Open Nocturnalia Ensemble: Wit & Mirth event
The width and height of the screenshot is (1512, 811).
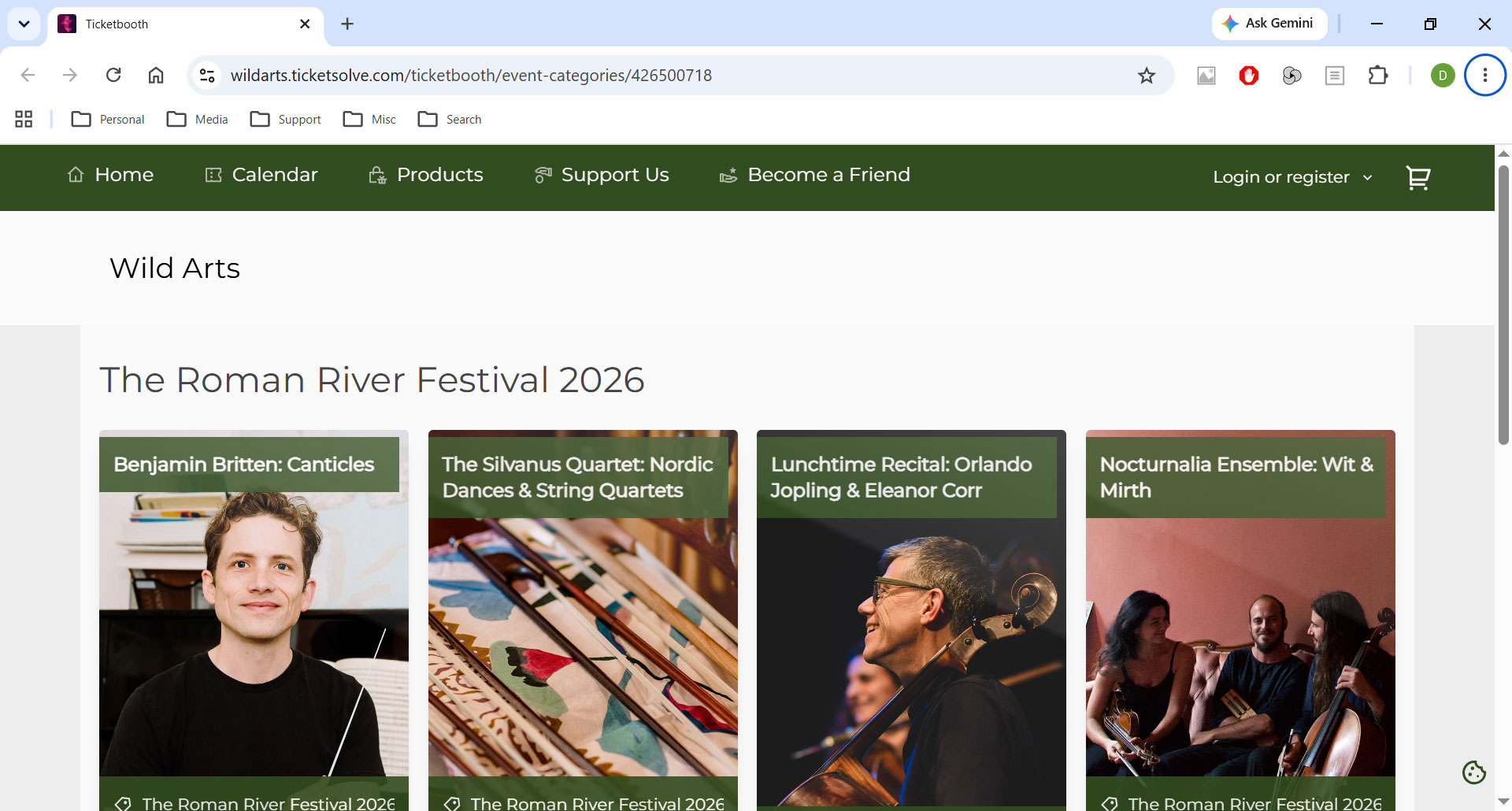coord(1236,477)
